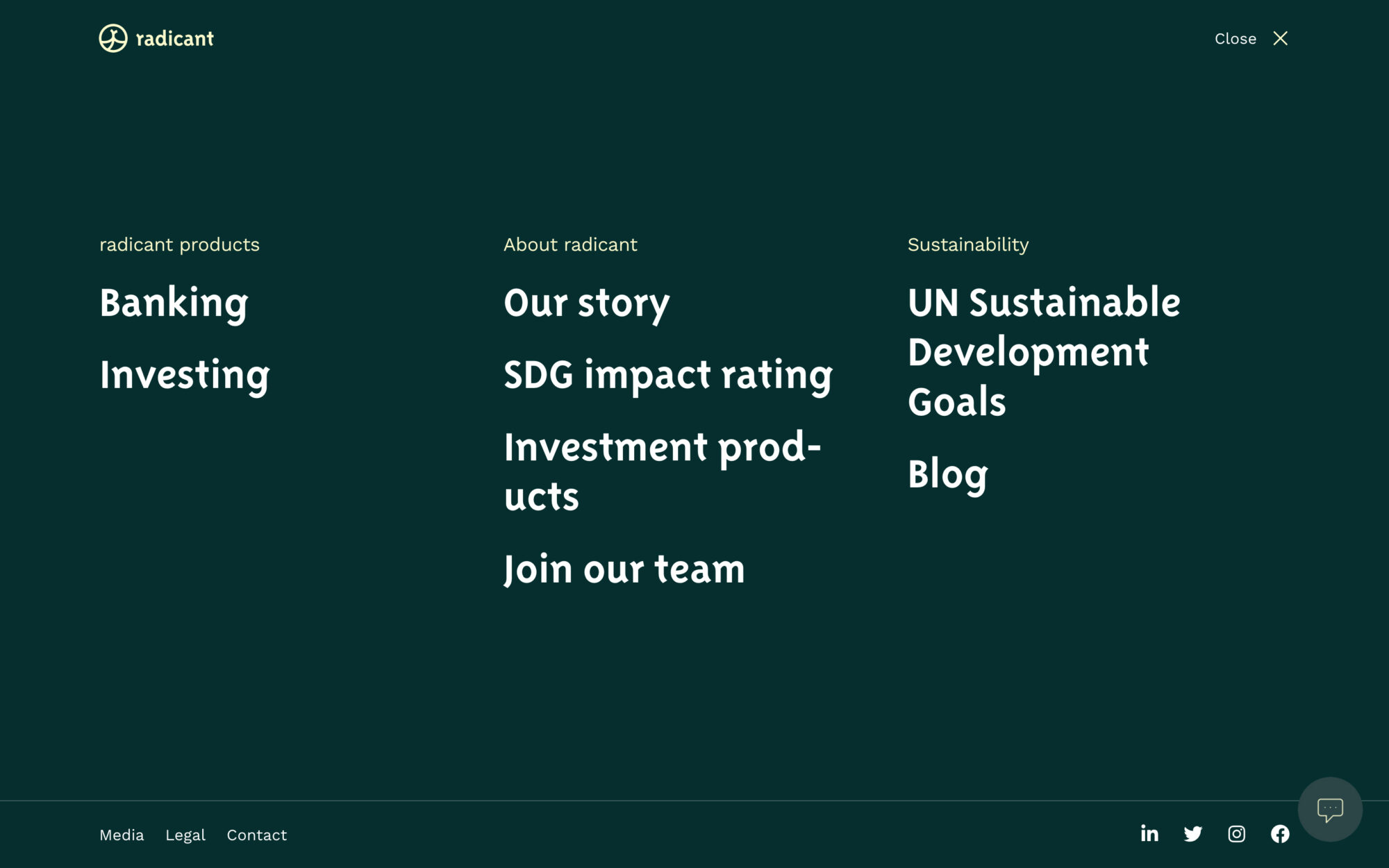Close the menu with X icon
Image resolution: width=1389 pixels, height=868 pixels.
pos(1280,38)
